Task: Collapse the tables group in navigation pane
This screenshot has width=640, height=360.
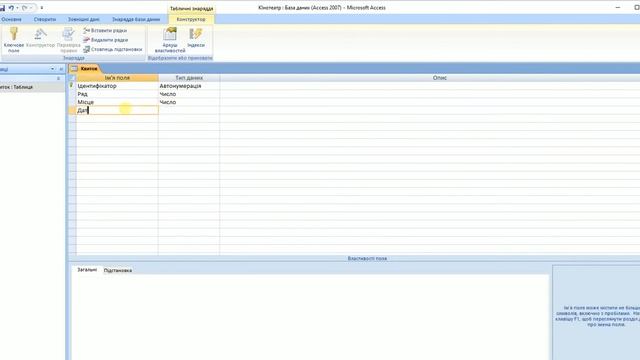Action: coord(58,78)
